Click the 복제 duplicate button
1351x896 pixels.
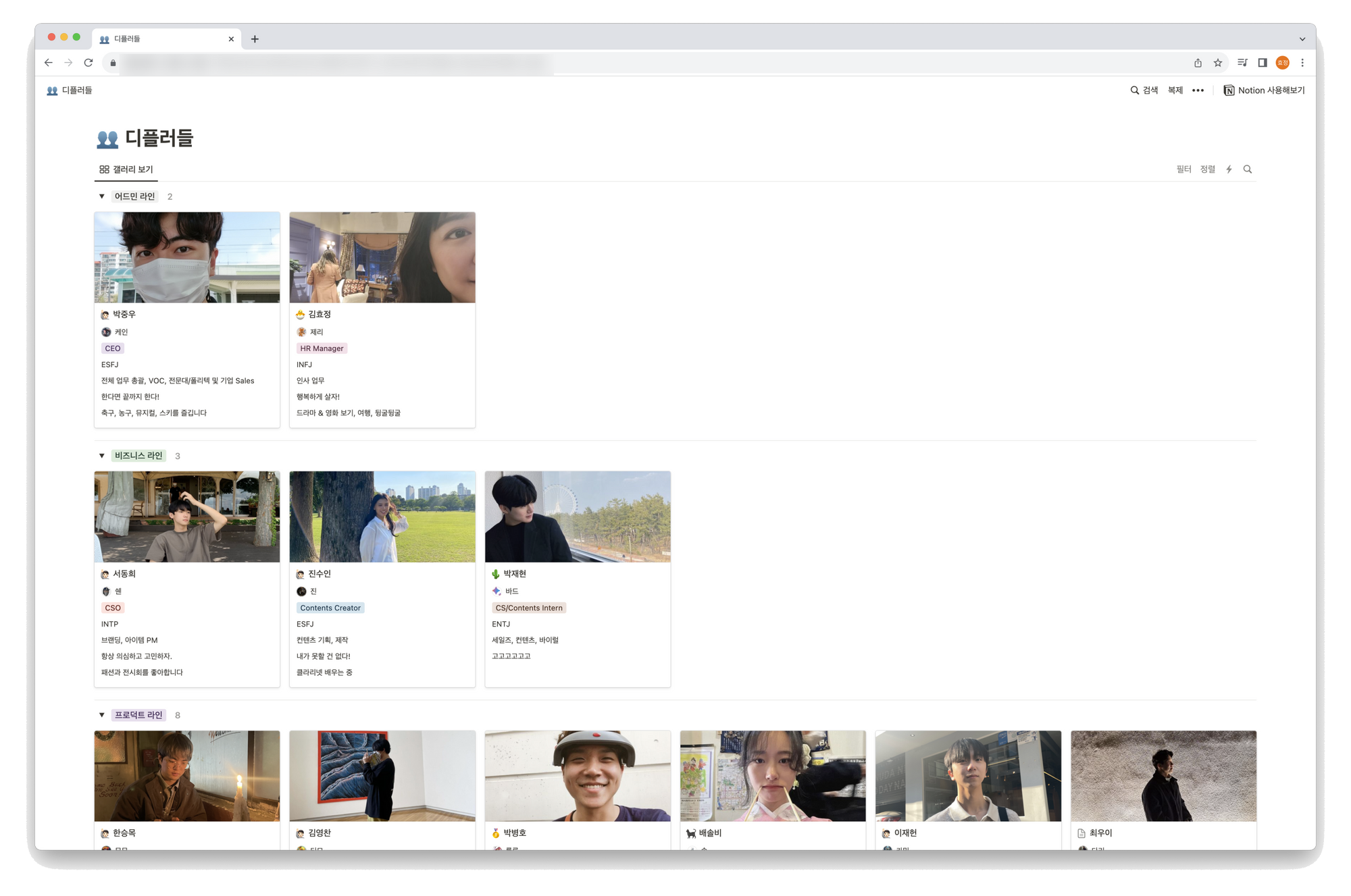tap(1175, 90)
